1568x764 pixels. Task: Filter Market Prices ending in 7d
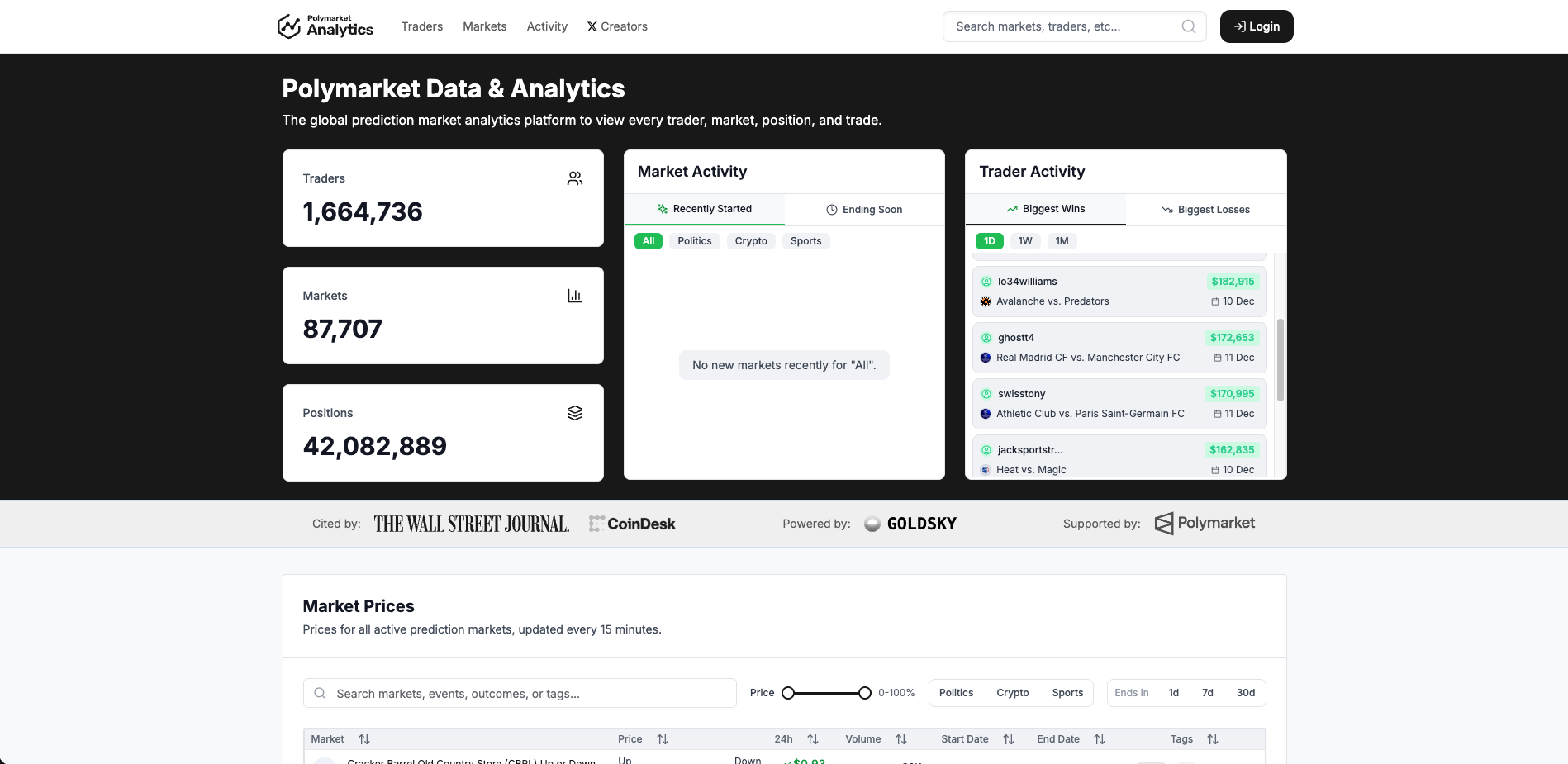[1208, 693]
